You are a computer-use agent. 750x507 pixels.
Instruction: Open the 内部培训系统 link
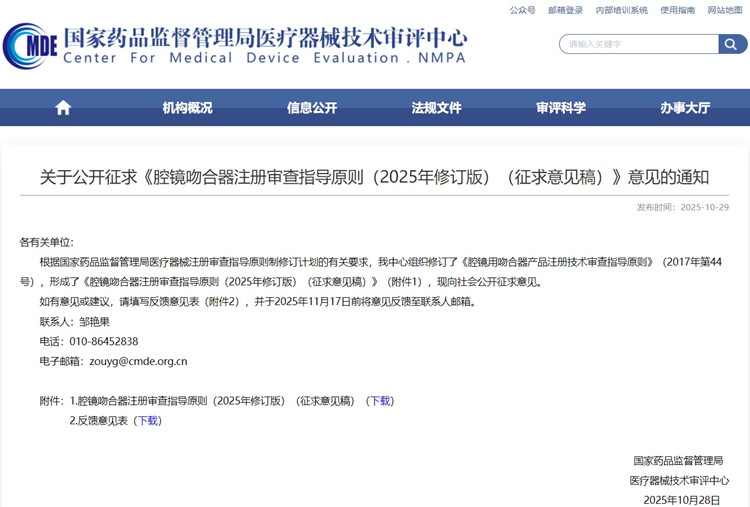621,10
